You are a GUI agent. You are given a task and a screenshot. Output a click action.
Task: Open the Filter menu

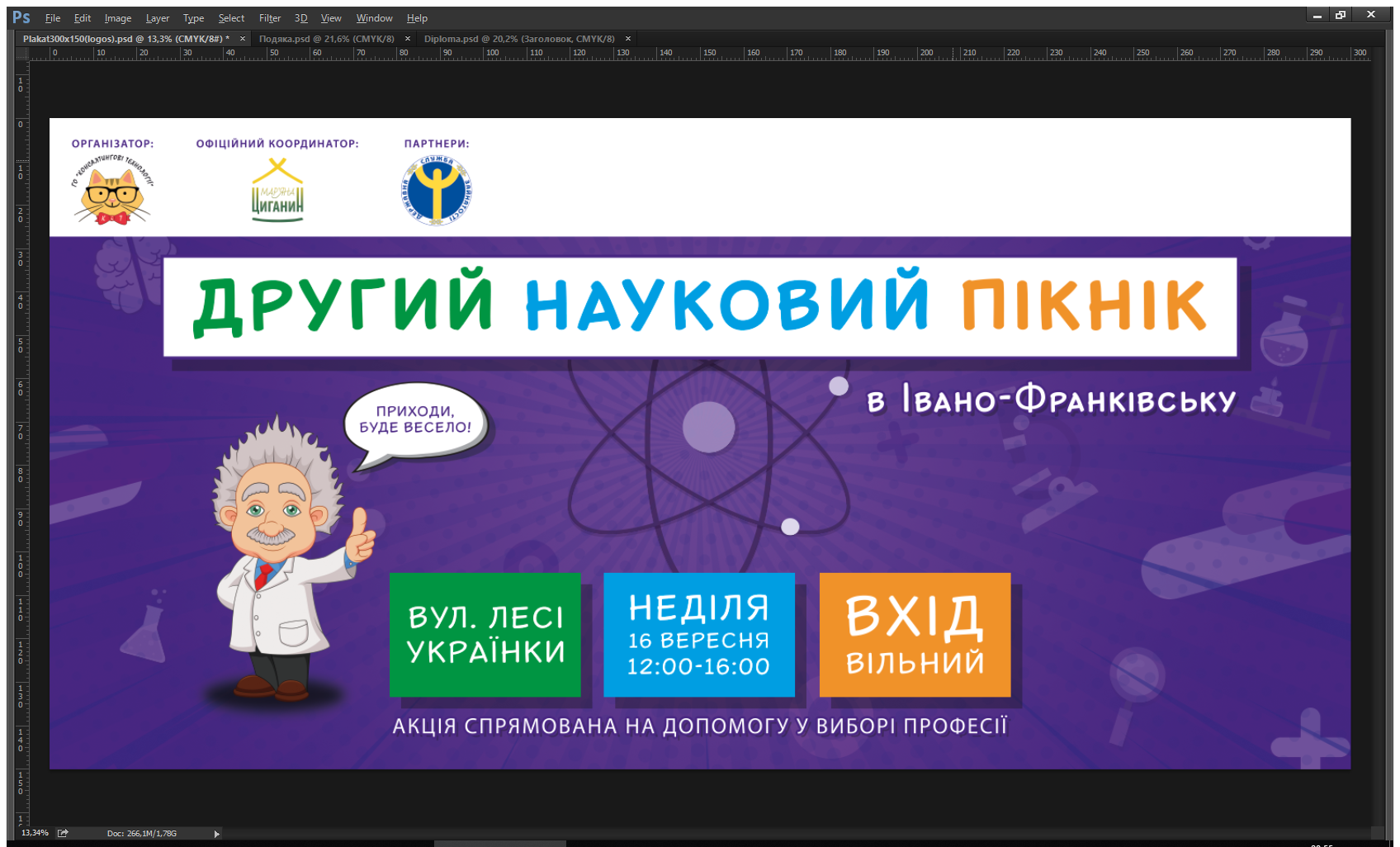click(x=269, y=18)
